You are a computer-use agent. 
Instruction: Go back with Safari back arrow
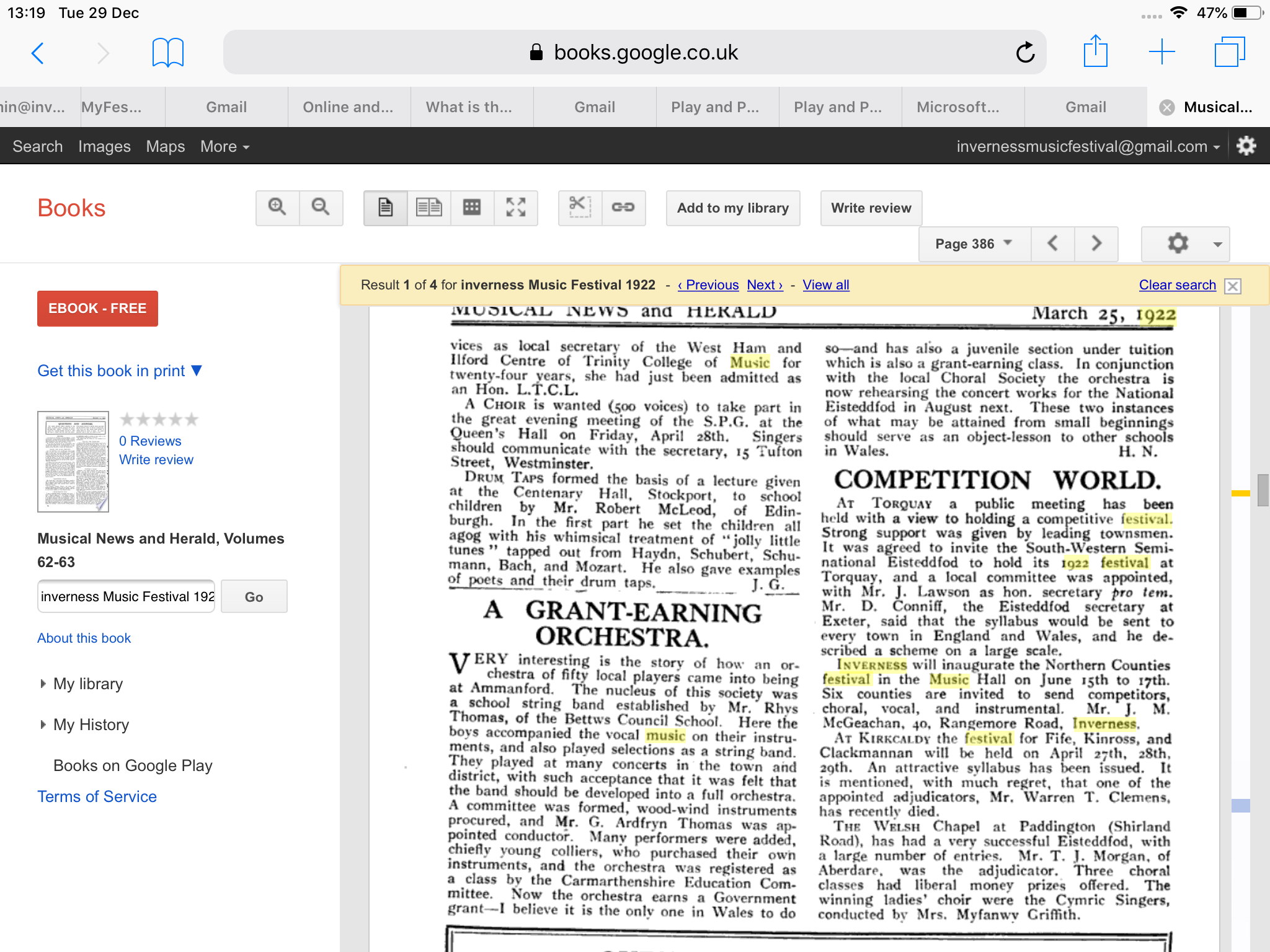tap(38, 53)
